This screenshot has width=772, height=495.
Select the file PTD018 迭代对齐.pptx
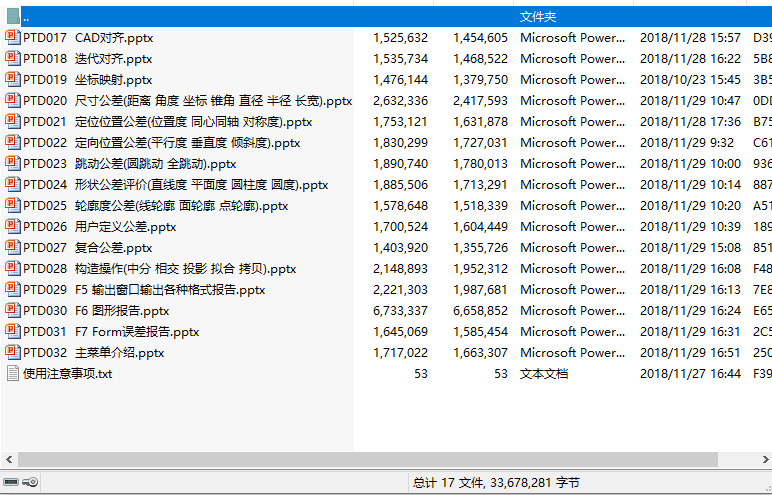pyautogui.click(x=88, y=58)
